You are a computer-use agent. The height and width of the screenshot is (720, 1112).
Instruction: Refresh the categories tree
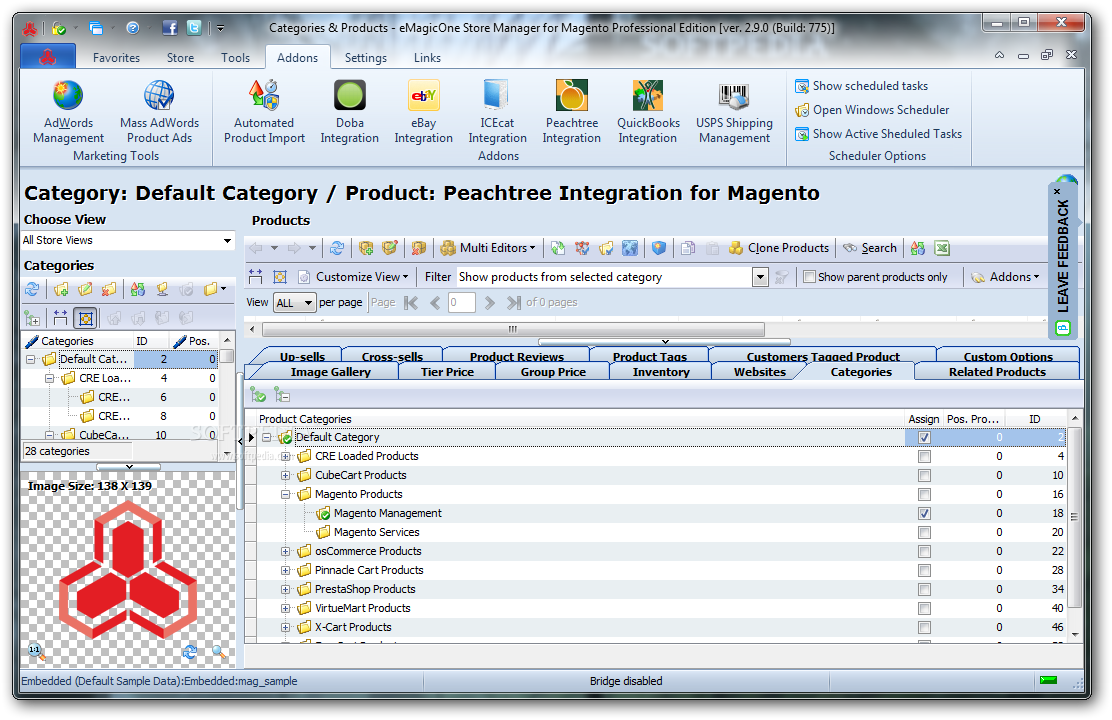pyautogui.click(x=32, y=289)
